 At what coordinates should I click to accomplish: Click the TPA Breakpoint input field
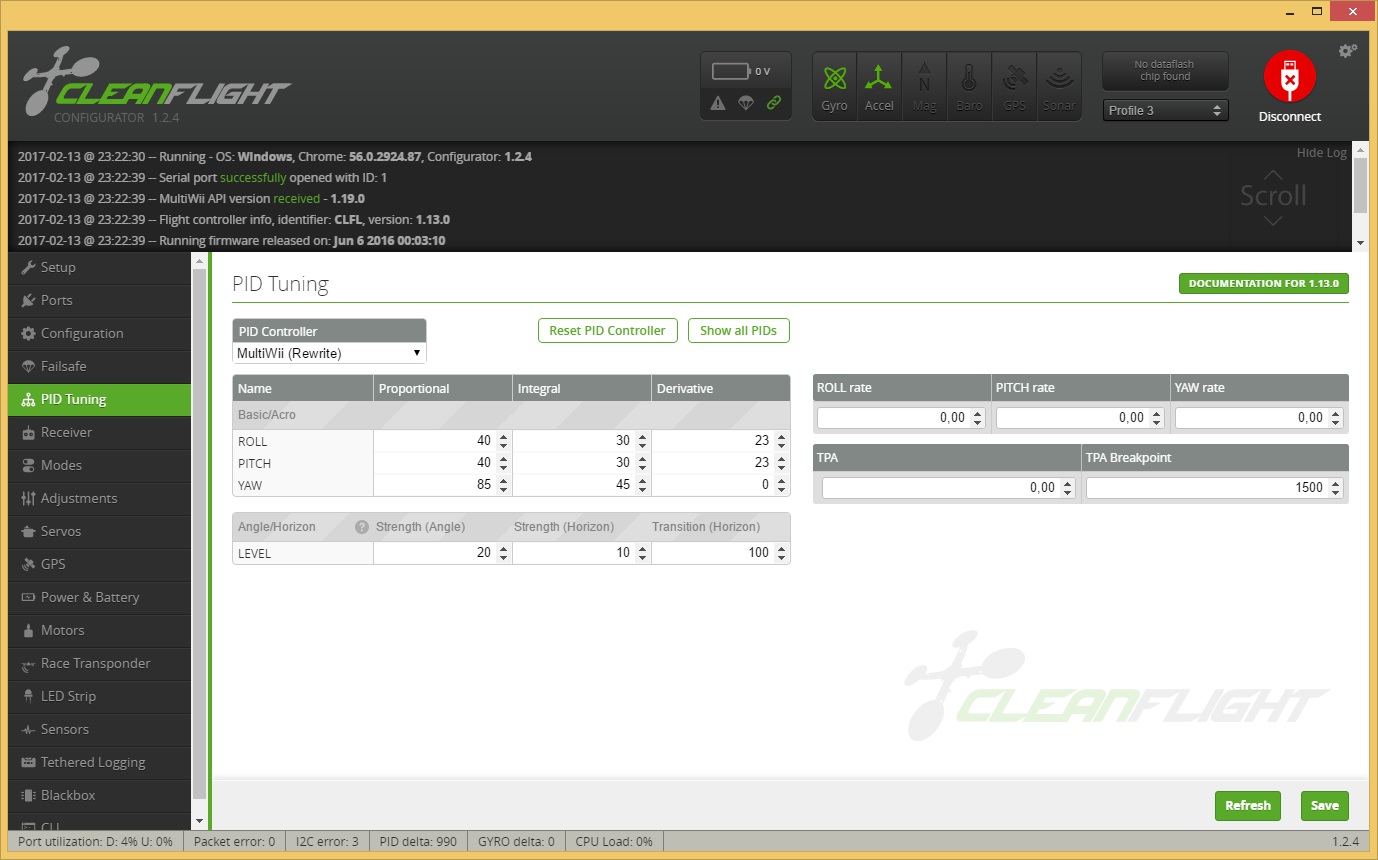(x=1215, y=488)
